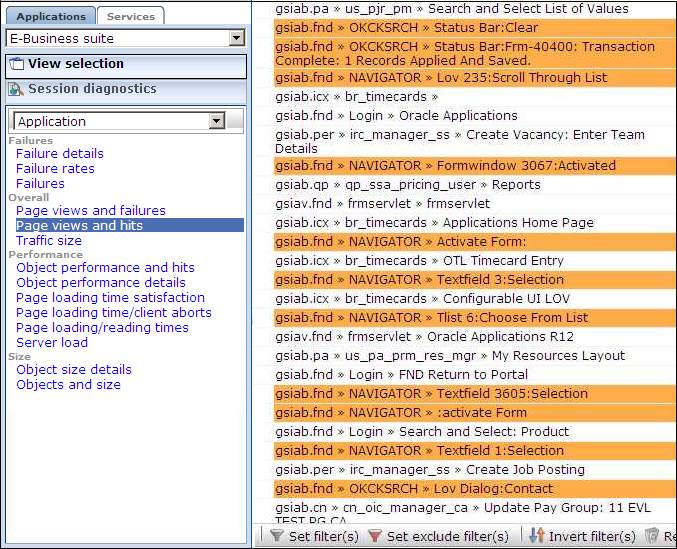This screenshot has height=549, width=677.
Task: Select row 'gsiav.fnd » frmservlet » frmservlet'
Action: 475,204
